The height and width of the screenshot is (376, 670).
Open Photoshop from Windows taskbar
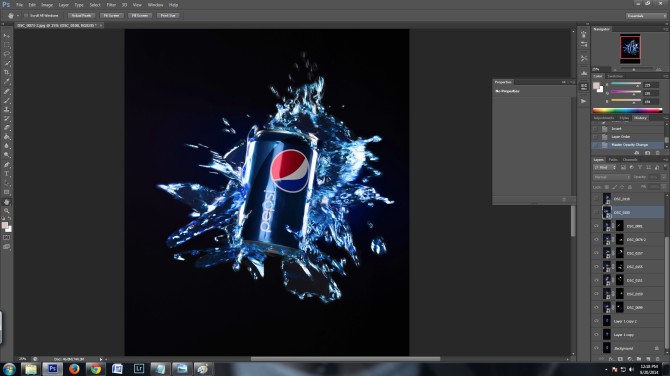(52, 369)
